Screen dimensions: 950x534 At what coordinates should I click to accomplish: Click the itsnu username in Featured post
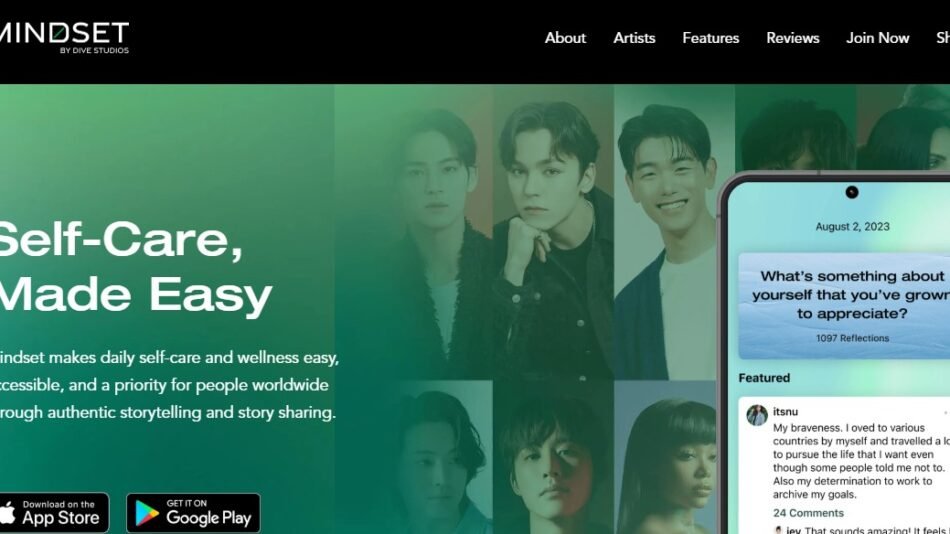[785, 412]
